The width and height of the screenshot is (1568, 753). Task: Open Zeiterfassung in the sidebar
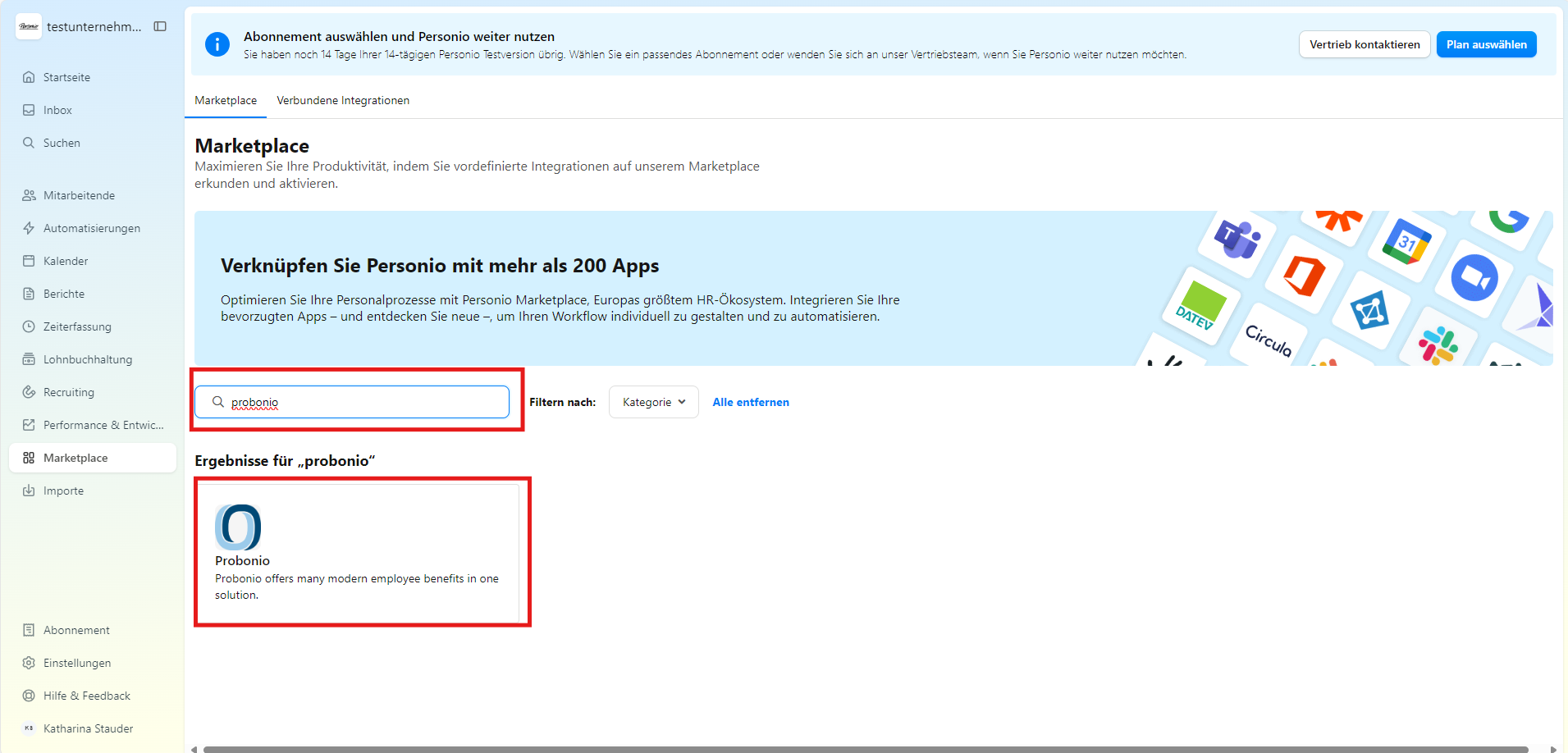pos(93,326)
